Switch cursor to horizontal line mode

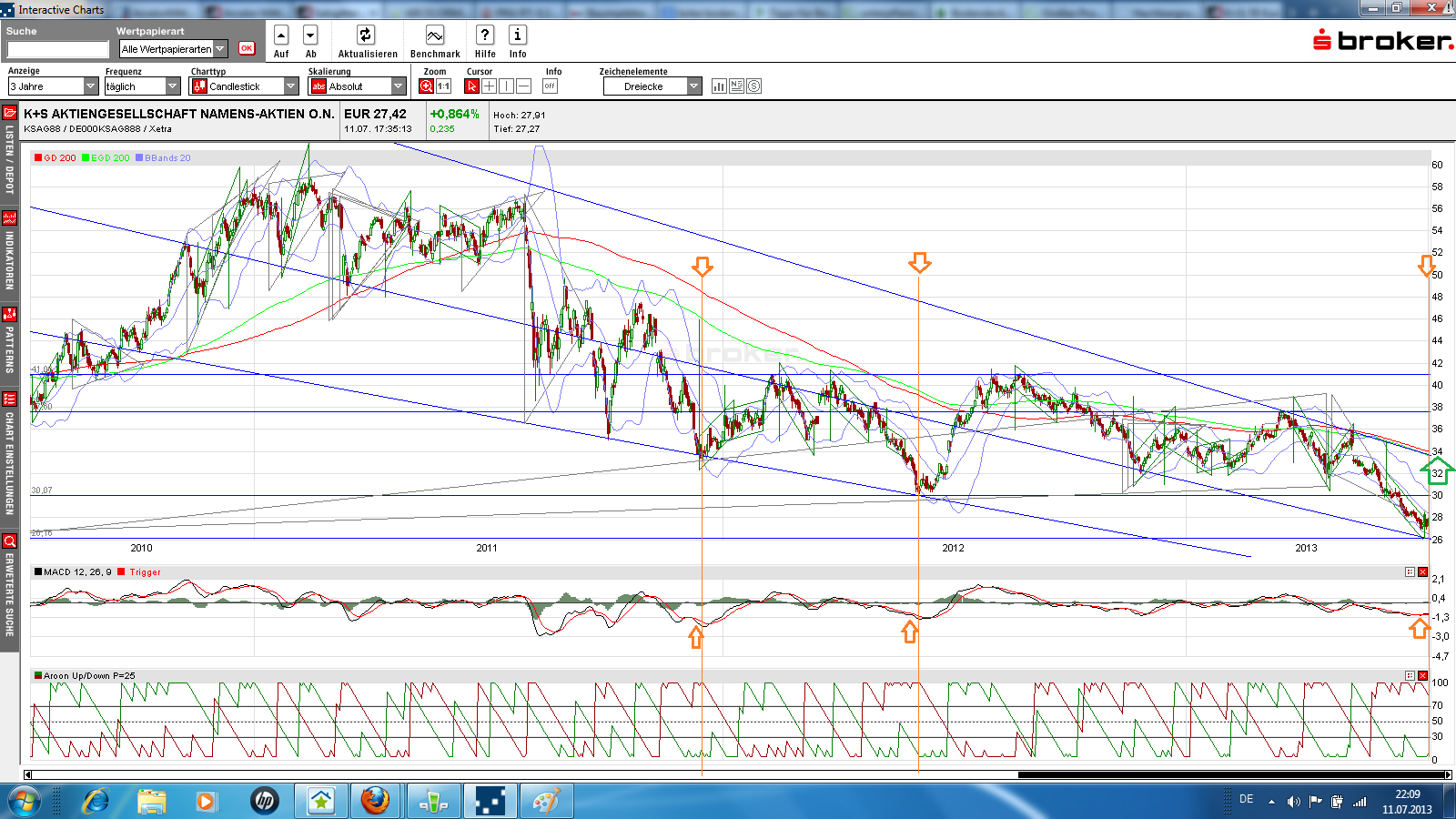point(523,86)
